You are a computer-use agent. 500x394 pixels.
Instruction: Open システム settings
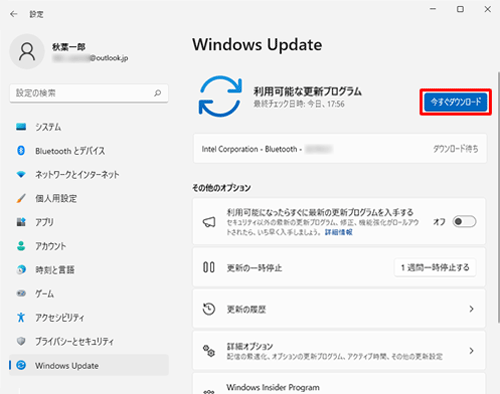[89, 127]
